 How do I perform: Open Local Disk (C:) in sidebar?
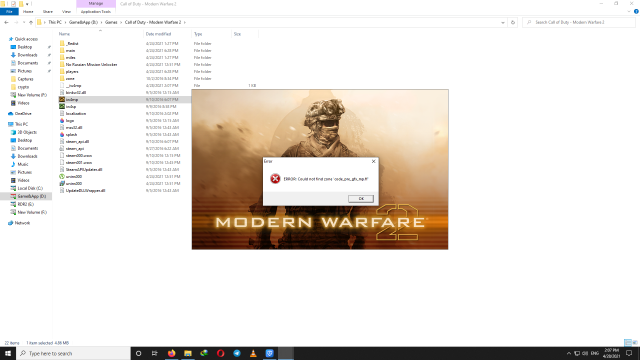[x=30, y=188]
